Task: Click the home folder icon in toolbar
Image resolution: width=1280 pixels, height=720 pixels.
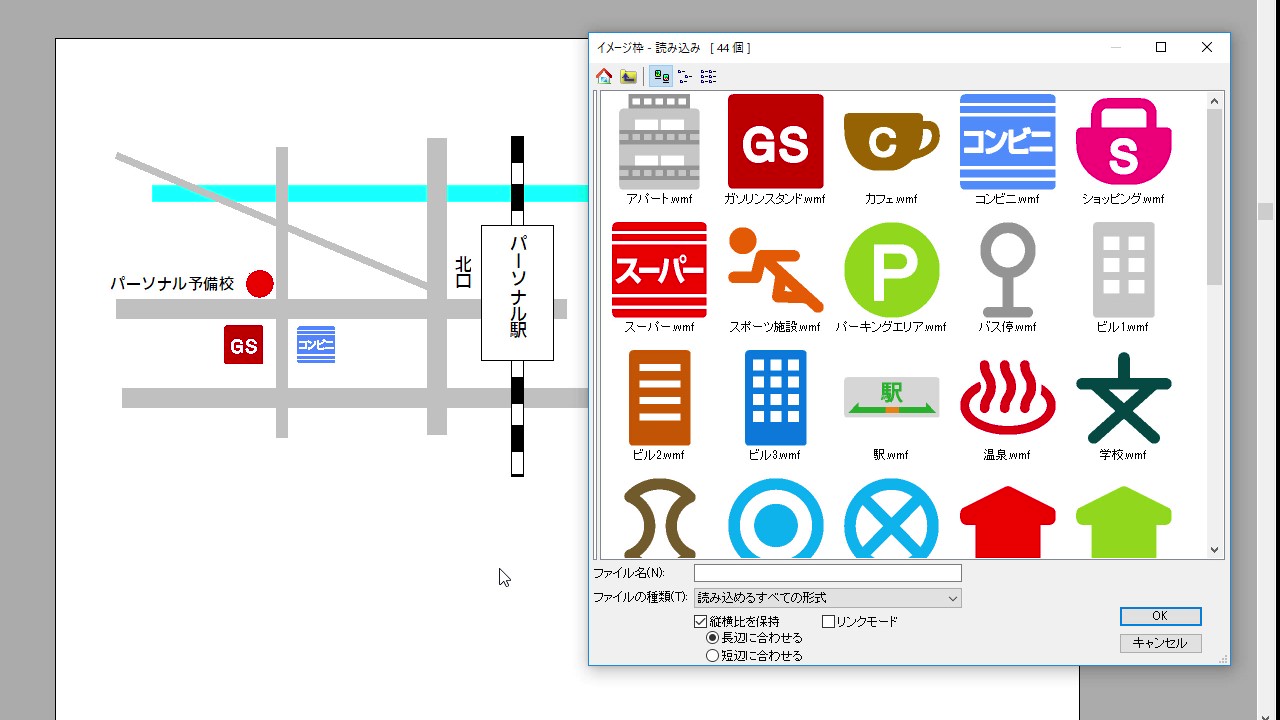Action: [604, 76]
